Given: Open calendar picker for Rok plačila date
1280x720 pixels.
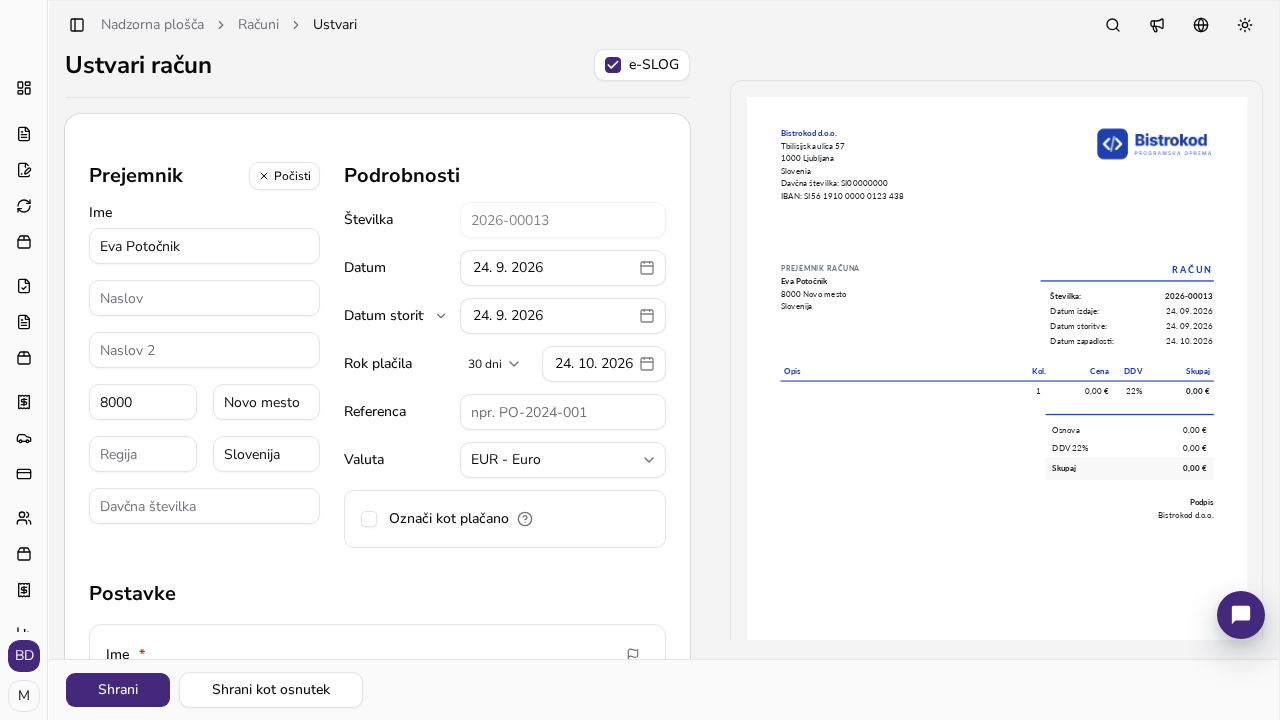Looking at the screenshot, I should [x=647, y=364].
